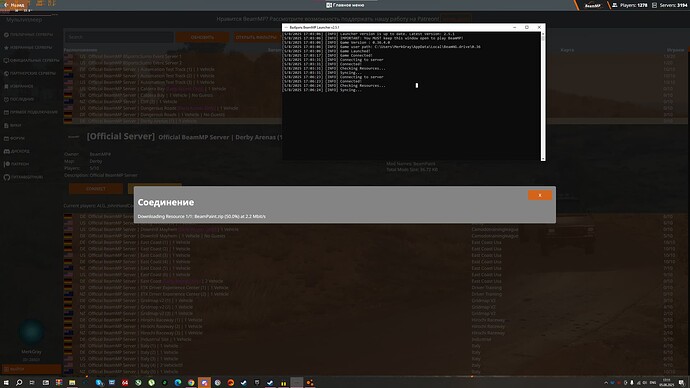
Task: Click the GitHub icon in sidebar
Action: [6, 177]
